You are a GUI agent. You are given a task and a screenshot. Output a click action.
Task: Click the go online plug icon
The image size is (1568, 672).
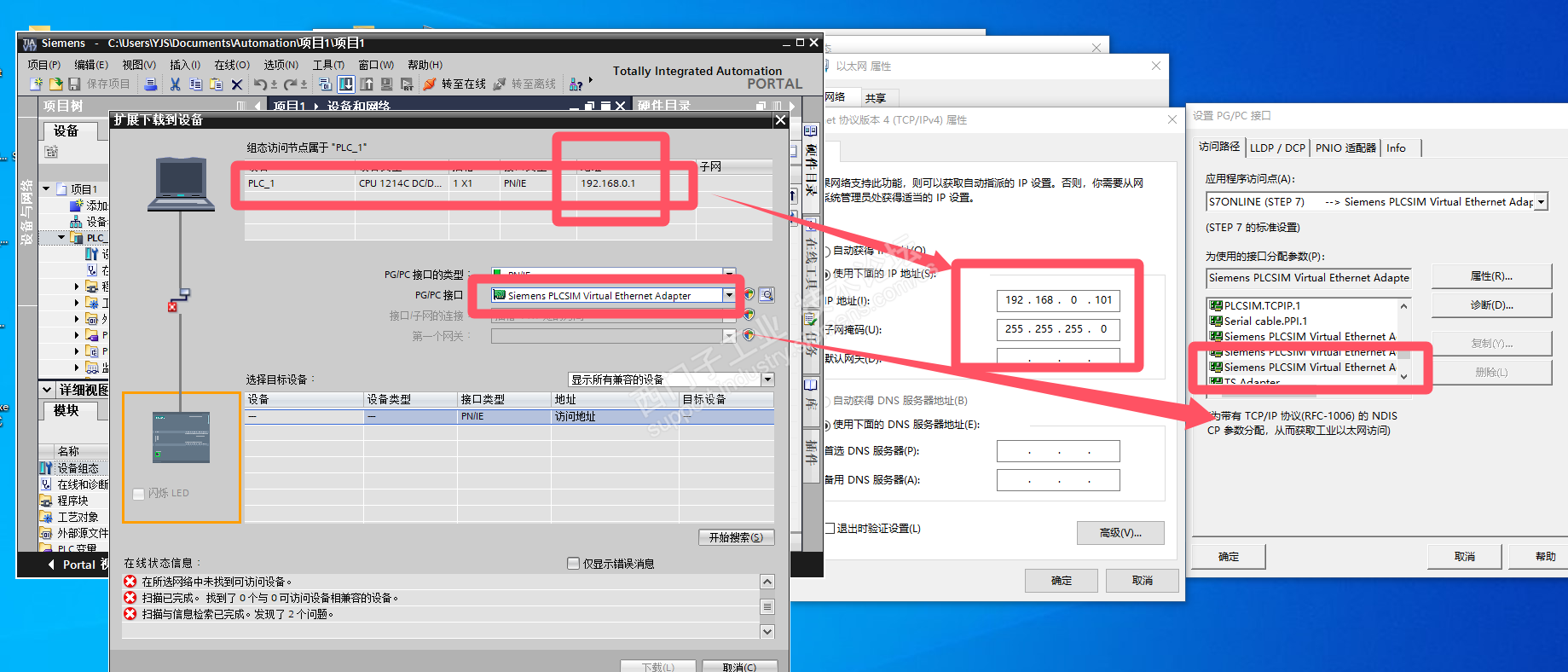point(430,84)
